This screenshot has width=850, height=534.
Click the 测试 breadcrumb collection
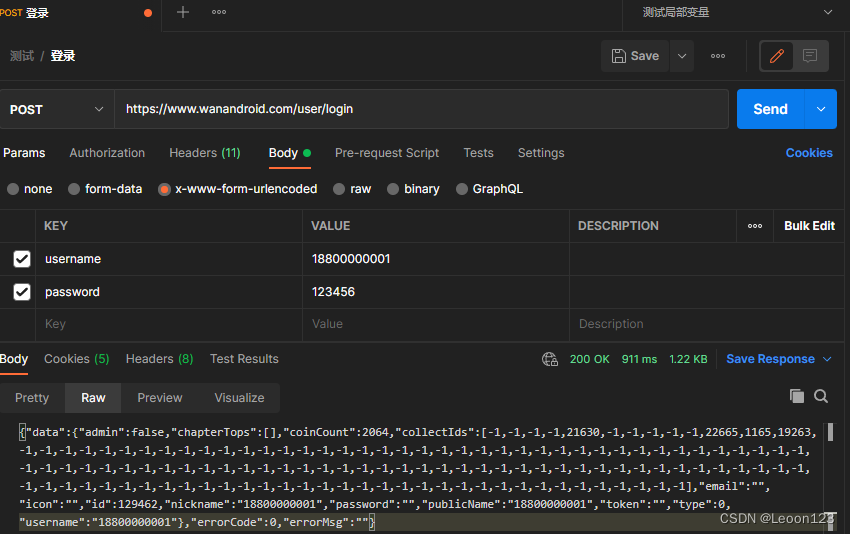point(22,56)
